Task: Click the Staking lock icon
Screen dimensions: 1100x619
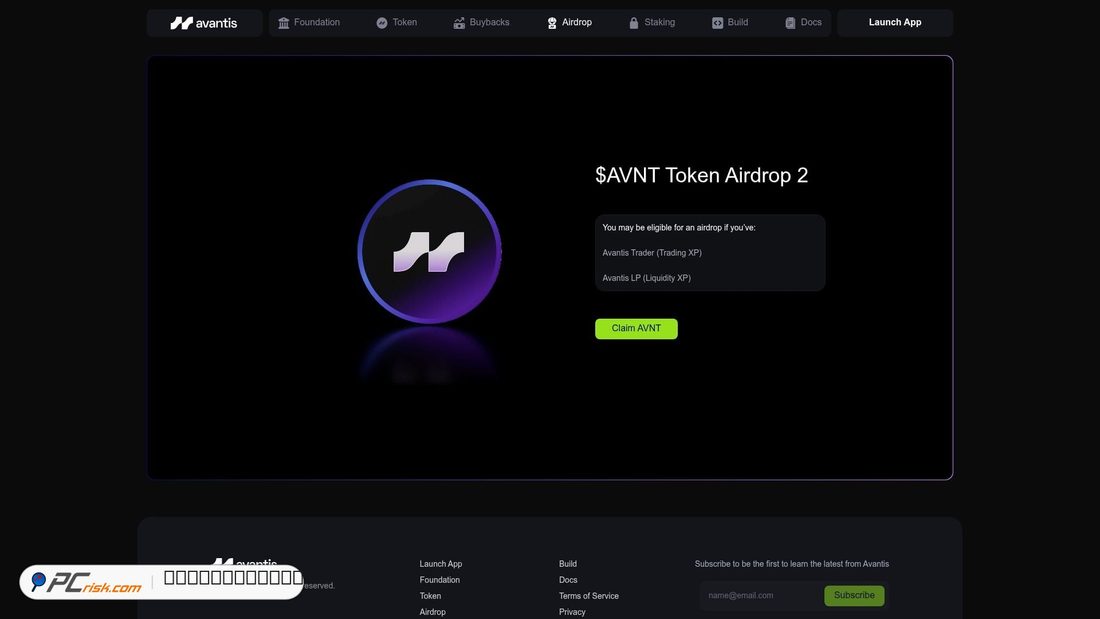Action: click(633, 23)
